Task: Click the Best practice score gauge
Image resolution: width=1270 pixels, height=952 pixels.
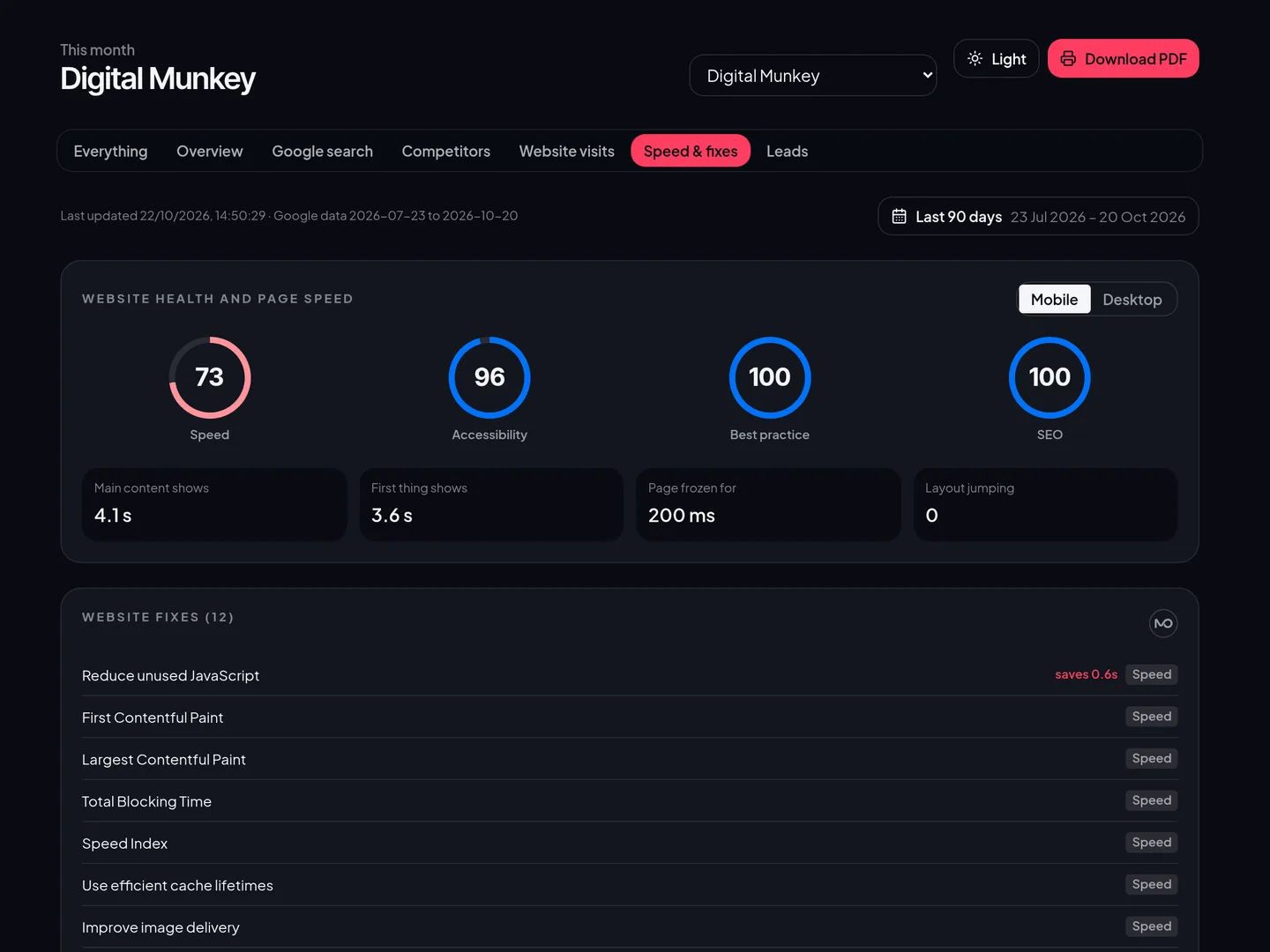Action: 770,377
